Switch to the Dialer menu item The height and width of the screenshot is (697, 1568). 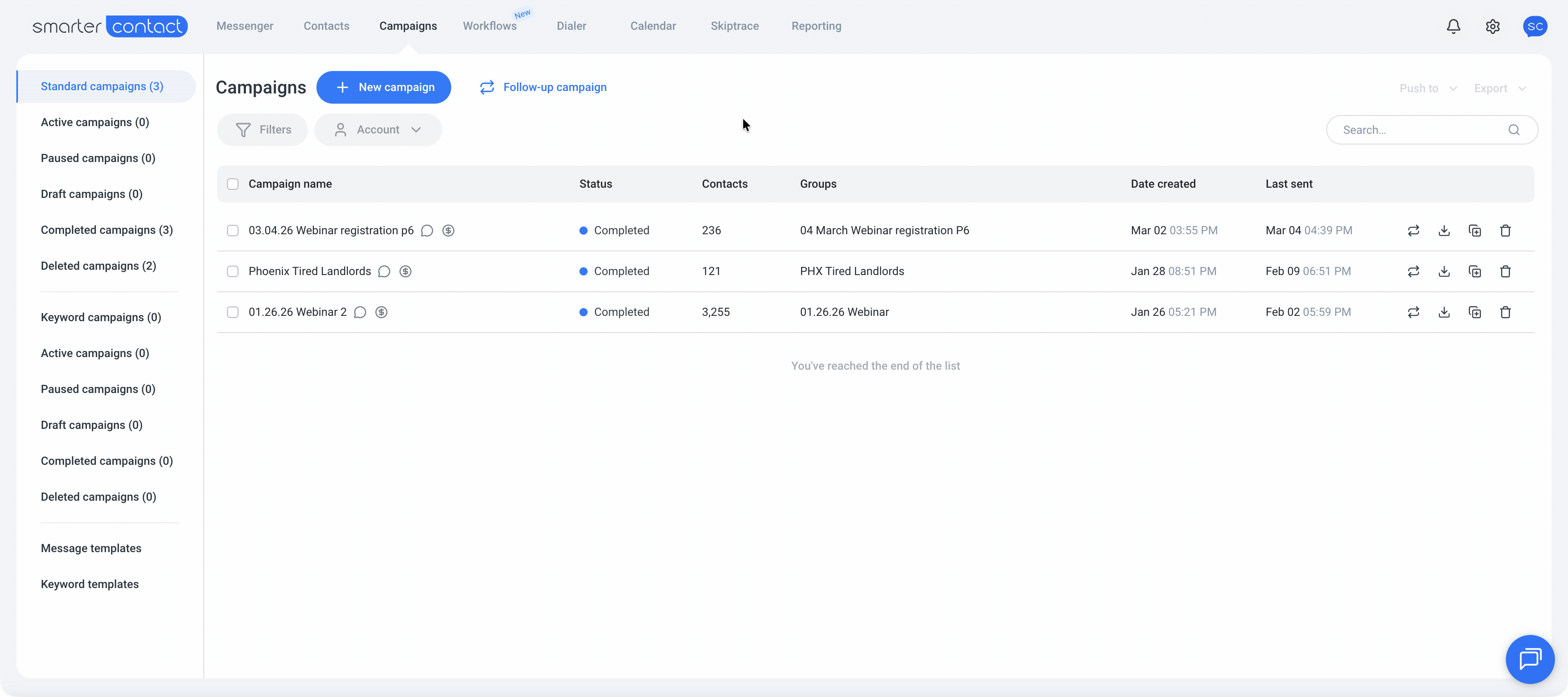(x=571, y=26)
